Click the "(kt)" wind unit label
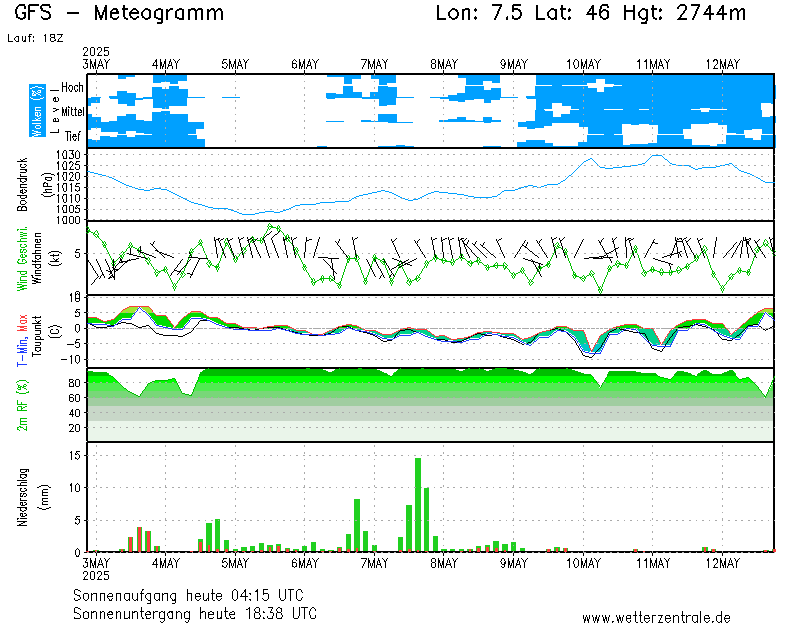This screenshot has height=625, width=800. (x=55, y=258)
